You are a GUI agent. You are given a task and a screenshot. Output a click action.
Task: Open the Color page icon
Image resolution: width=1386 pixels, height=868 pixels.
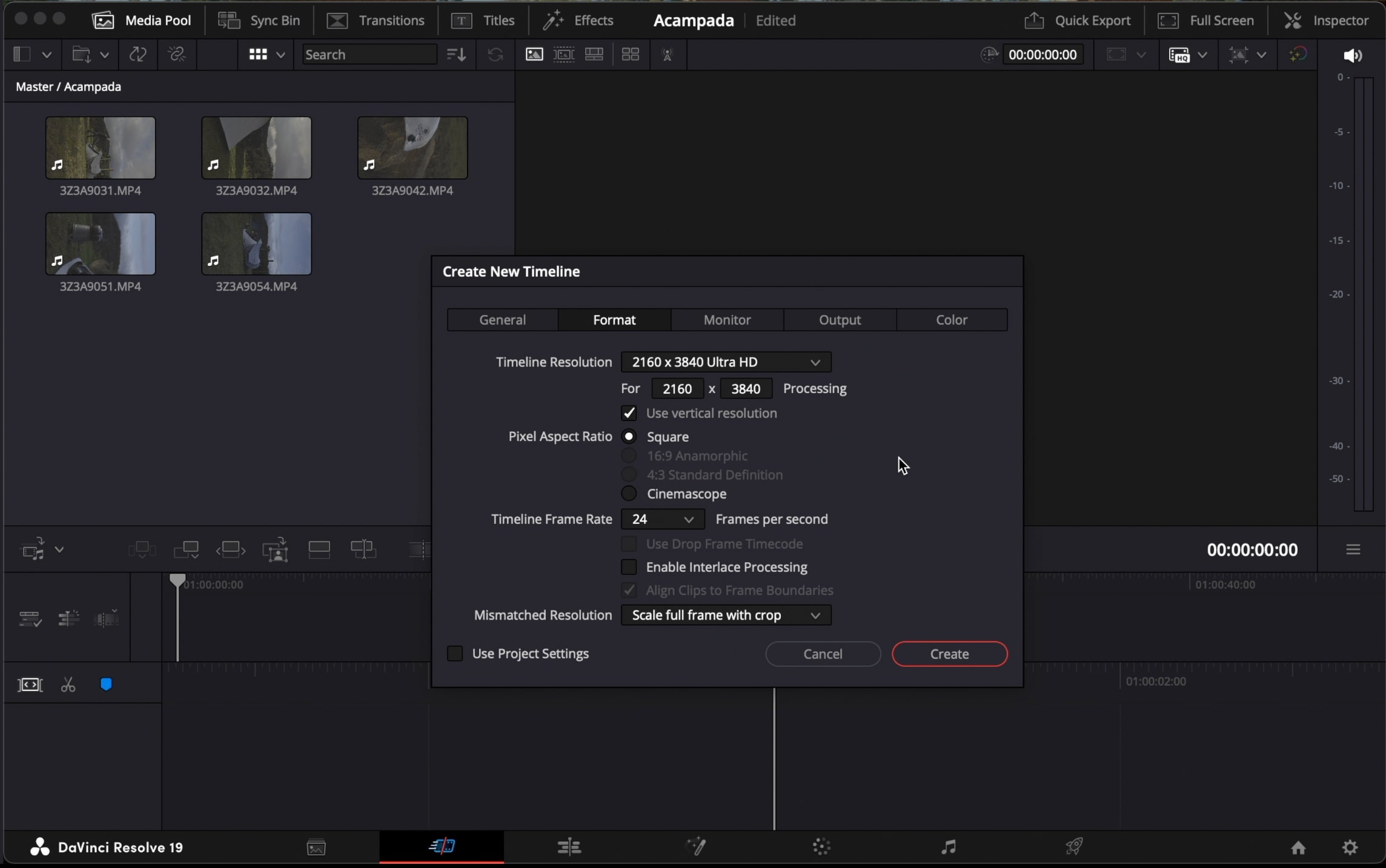point(821,847)
